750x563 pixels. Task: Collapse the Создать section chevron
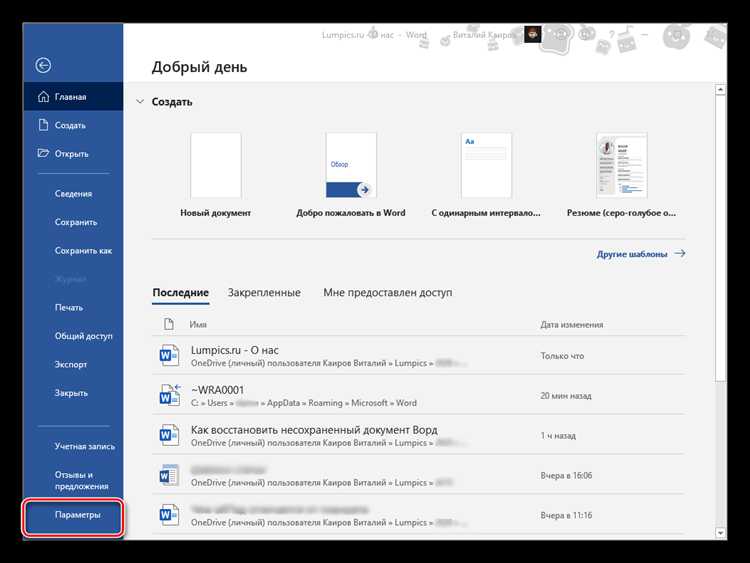[x=140, y=101]
